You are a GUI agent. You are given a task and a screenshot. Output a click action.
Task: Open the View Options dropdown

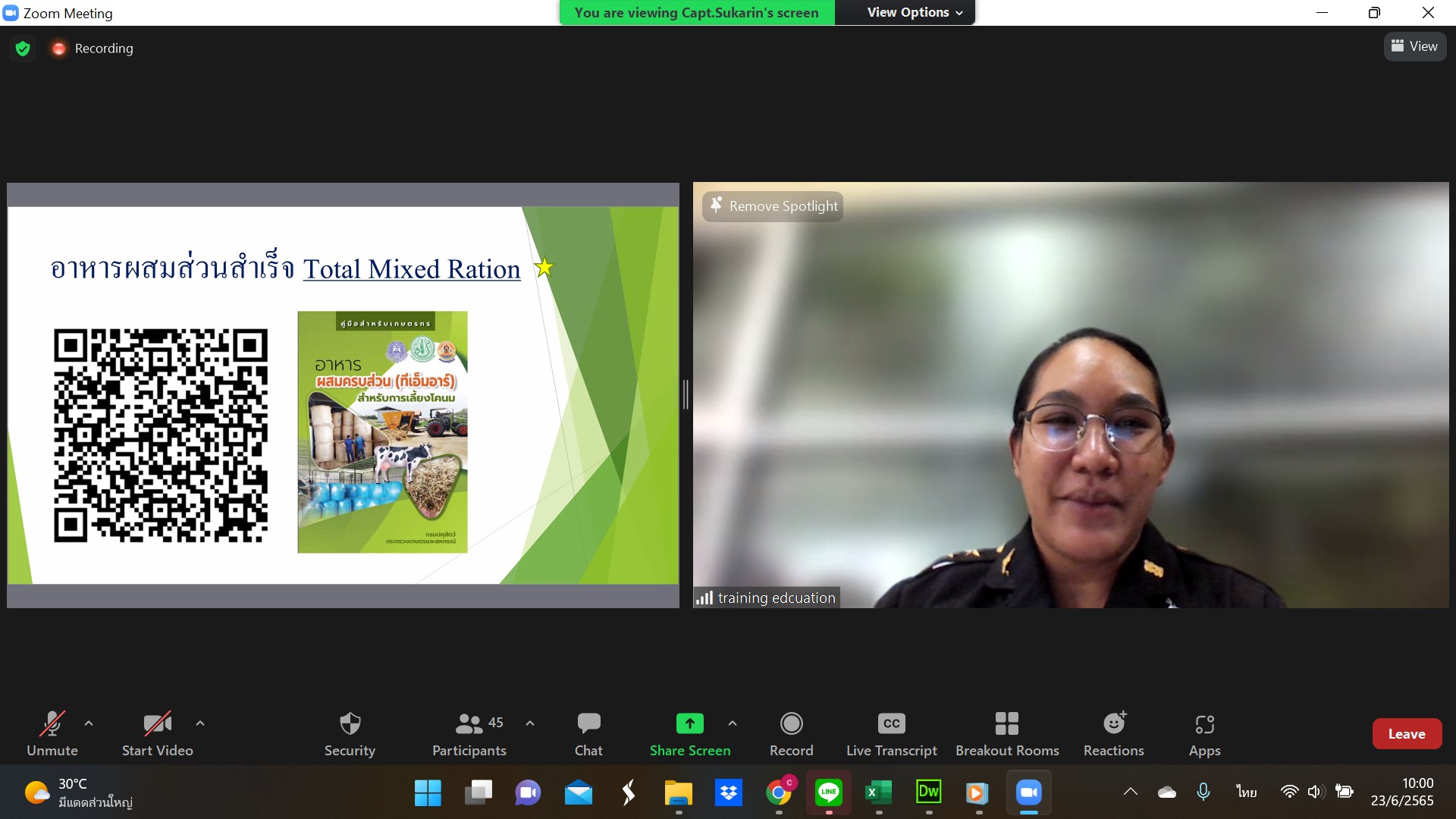[914, 12]
